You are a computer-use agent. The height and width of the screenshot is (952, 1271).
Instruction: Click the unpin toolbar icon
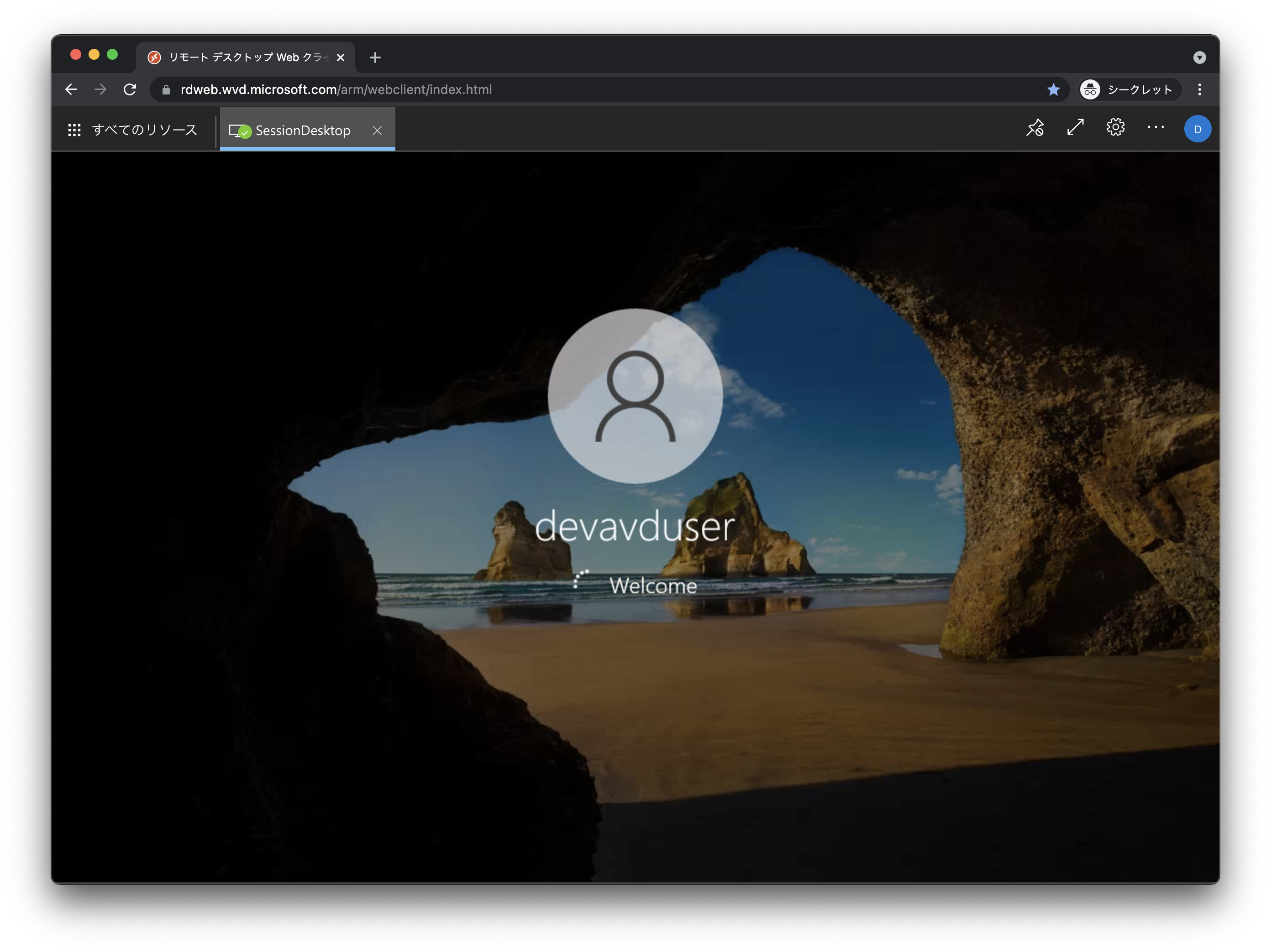tap(1035, 127)
